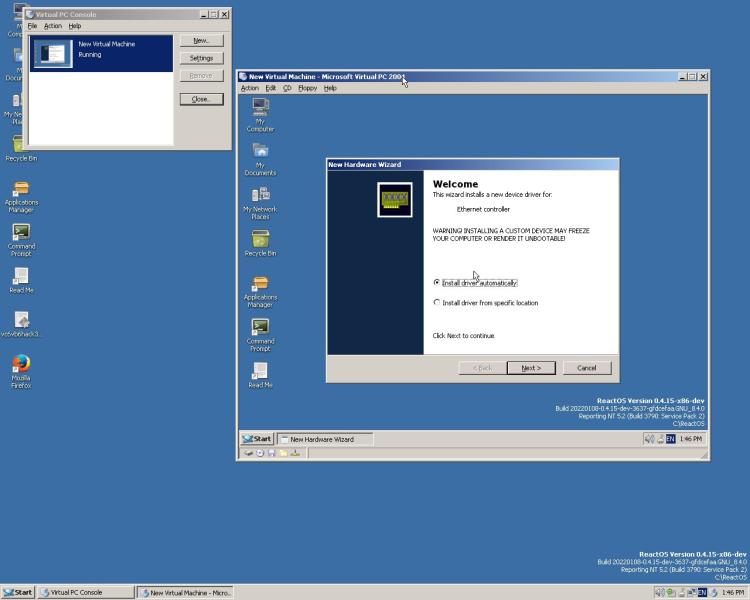The width and height of the screenshot is (750, 600).
Task: Click the volume icon in host system tray
Action: [x=660, y=592]
